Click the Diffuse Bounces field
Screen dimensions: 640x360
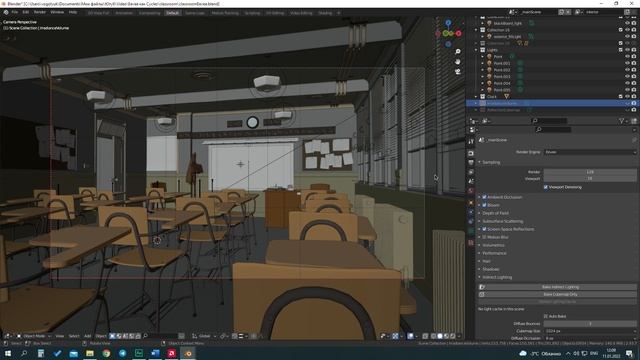(590, 324)
